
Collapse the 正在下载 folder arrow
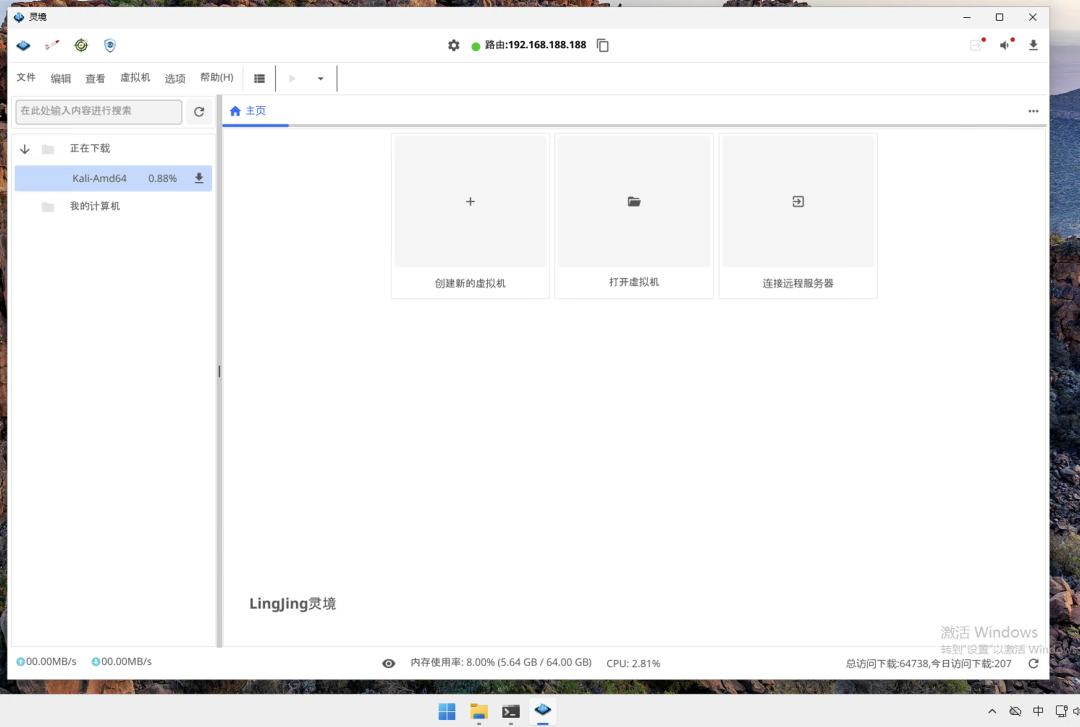click(x=25, y=149)
